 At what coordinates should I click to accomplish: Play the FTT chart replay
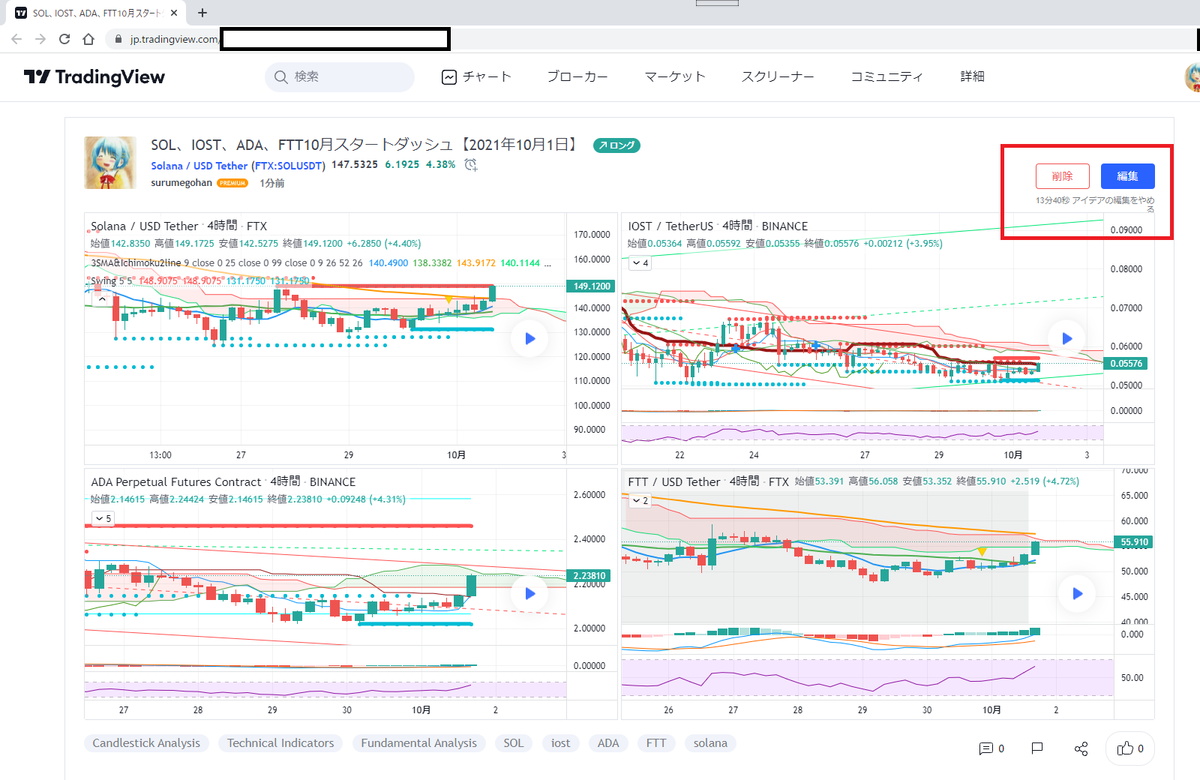pyautogui.click(x=1077, y=593)
